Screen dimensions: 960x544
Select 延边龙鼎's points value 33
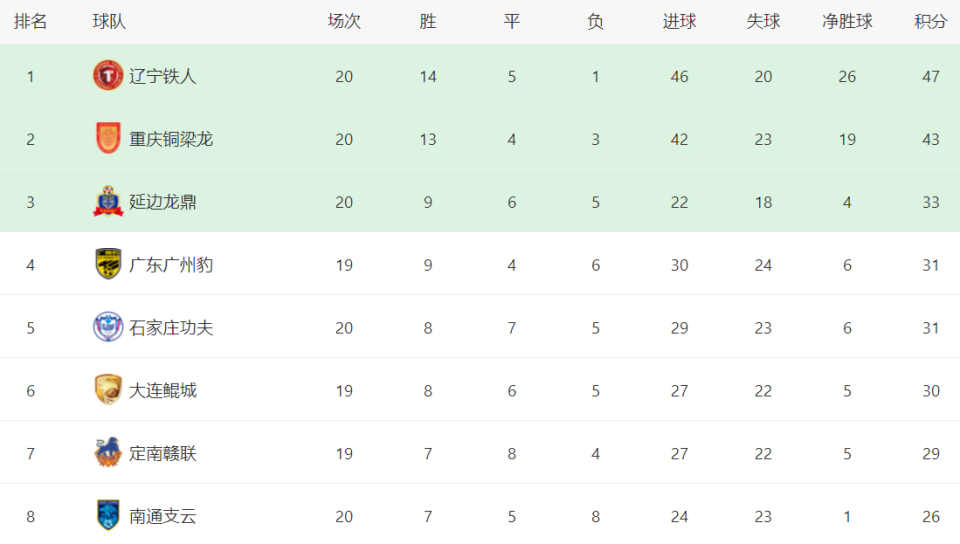click(931, 202)
